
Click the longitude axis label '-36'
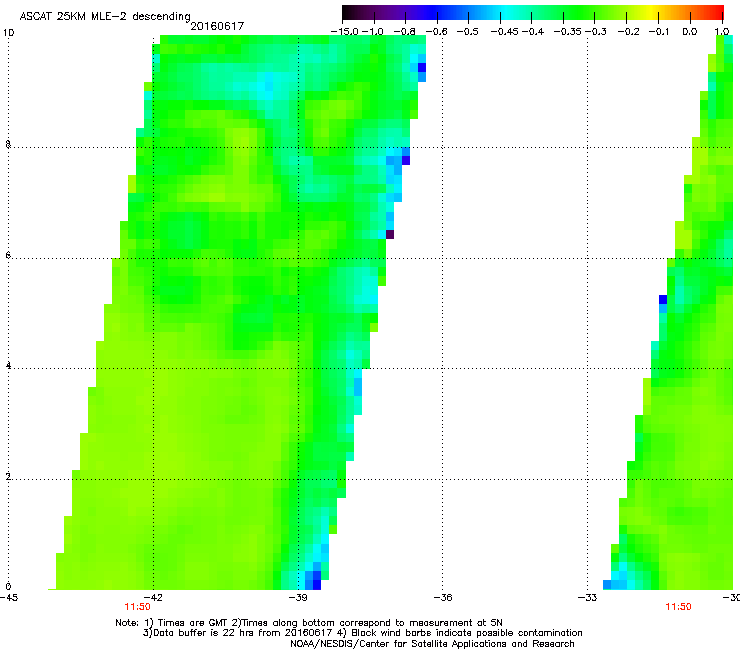click(x=443, y=598)
